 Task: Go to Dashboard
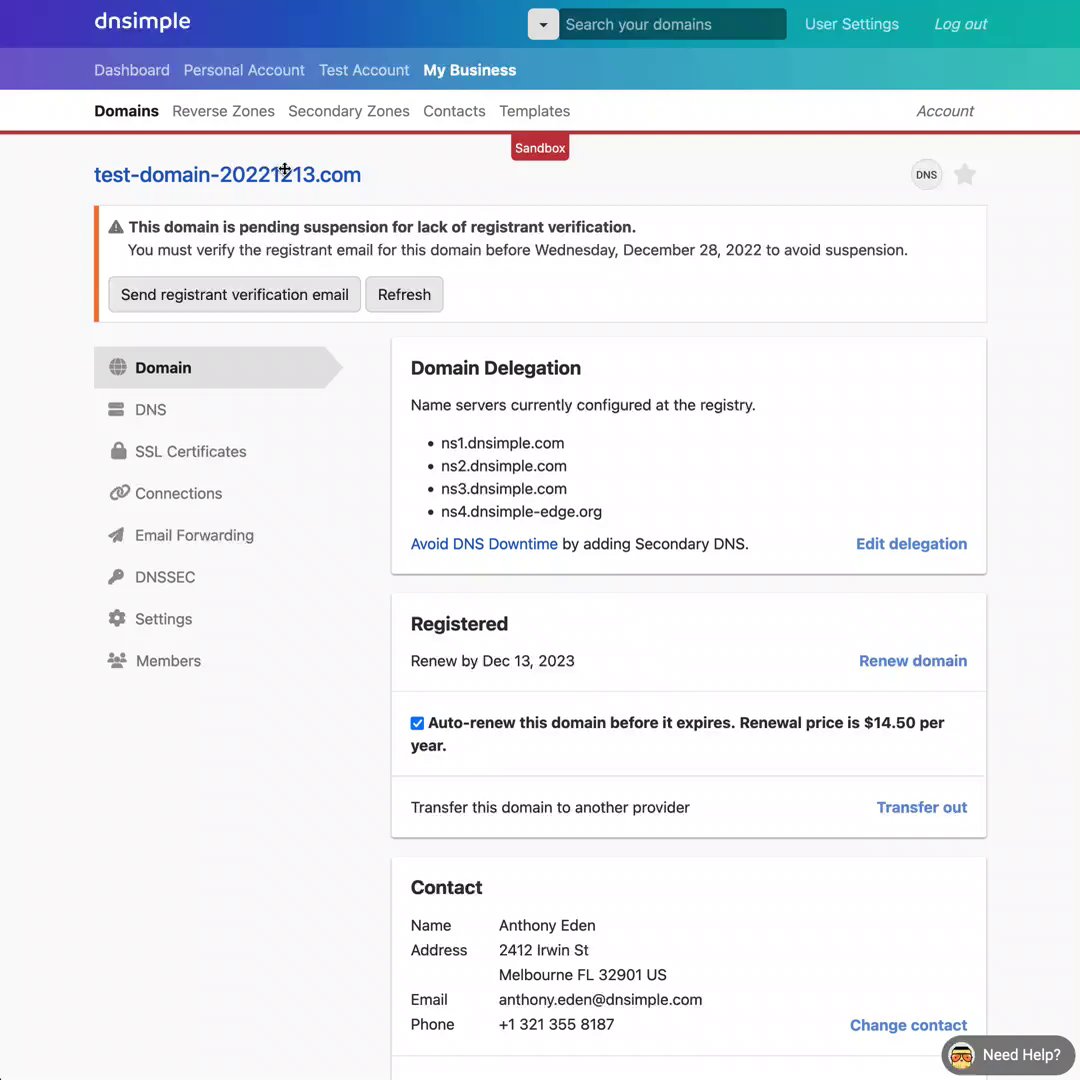click(x=132, y=70)
